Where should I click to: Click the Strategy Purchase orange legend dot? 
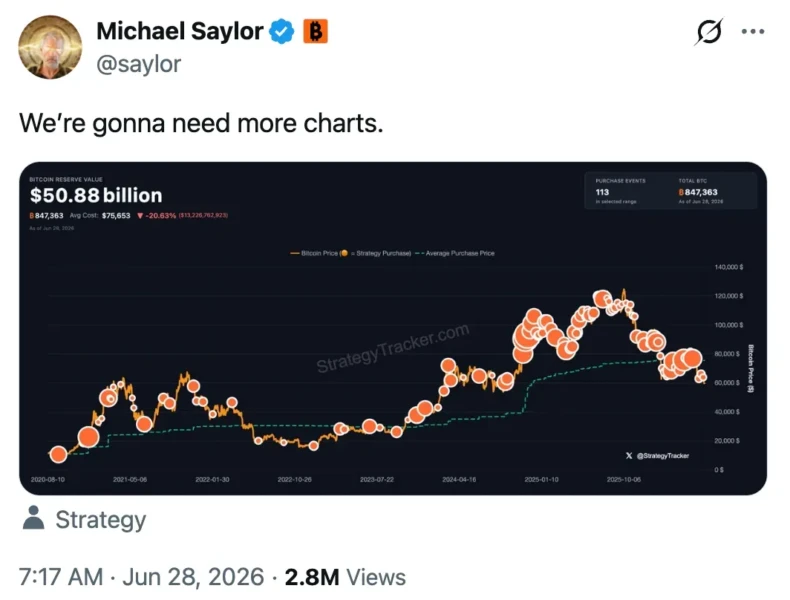[344, 253]
